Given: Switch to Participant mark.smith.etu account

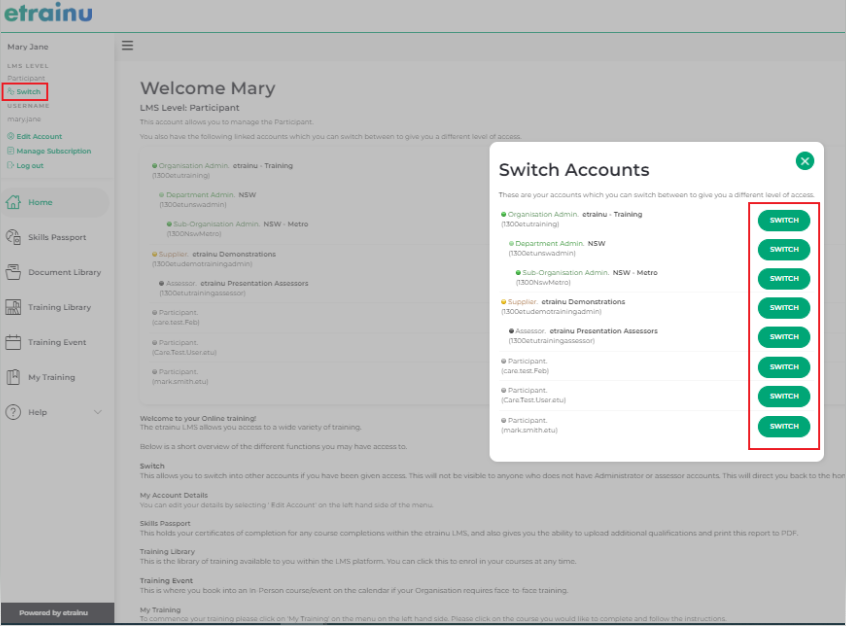Looking at the screenshot, I should (x=783, y=426).
